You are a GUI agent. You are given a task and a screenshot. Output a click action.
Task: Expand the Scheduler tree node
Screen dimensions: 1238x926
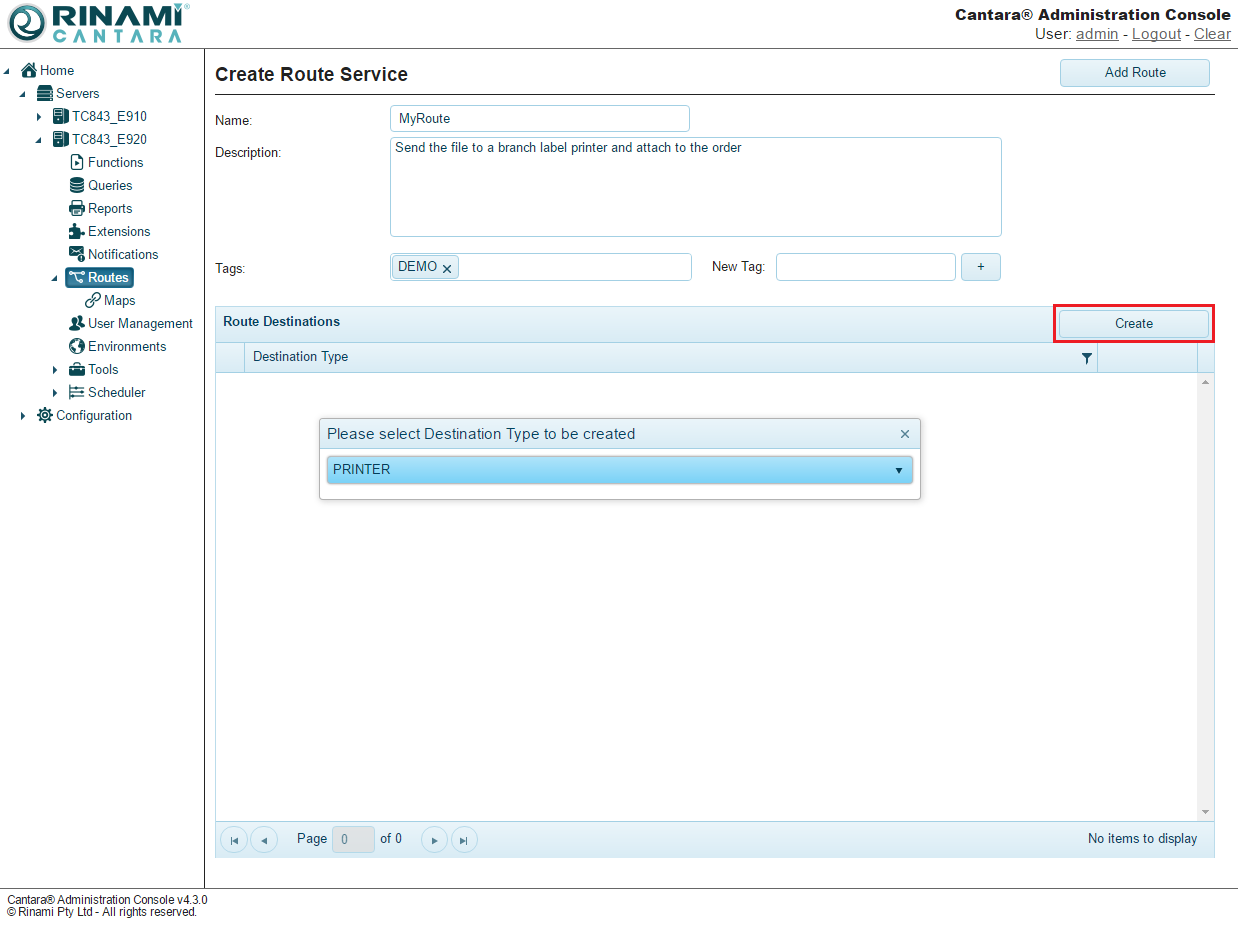tap(55, 393)
